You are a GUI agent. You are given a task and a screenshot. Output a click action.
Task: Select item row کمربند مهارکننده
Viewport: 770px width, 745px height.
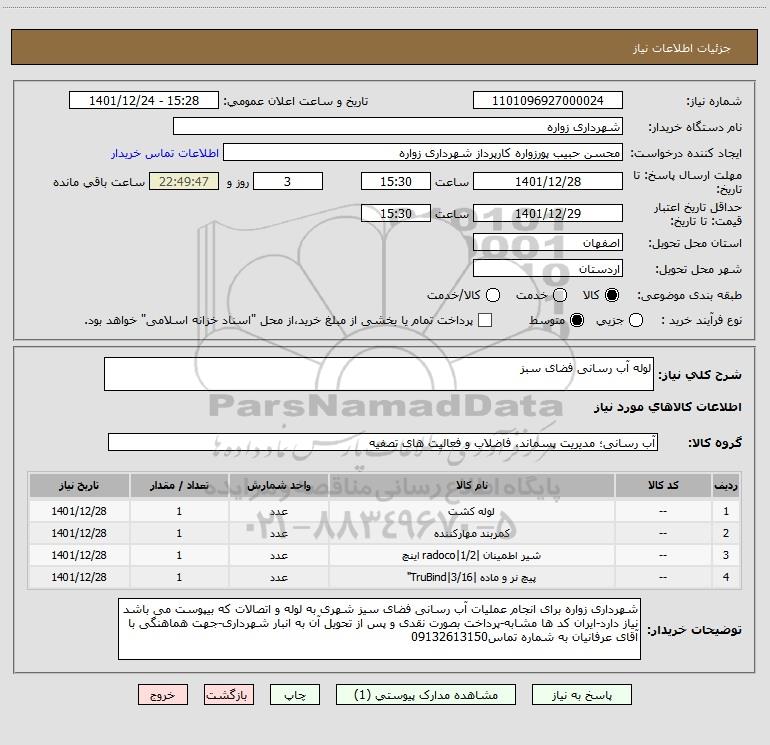coord(385,533)
